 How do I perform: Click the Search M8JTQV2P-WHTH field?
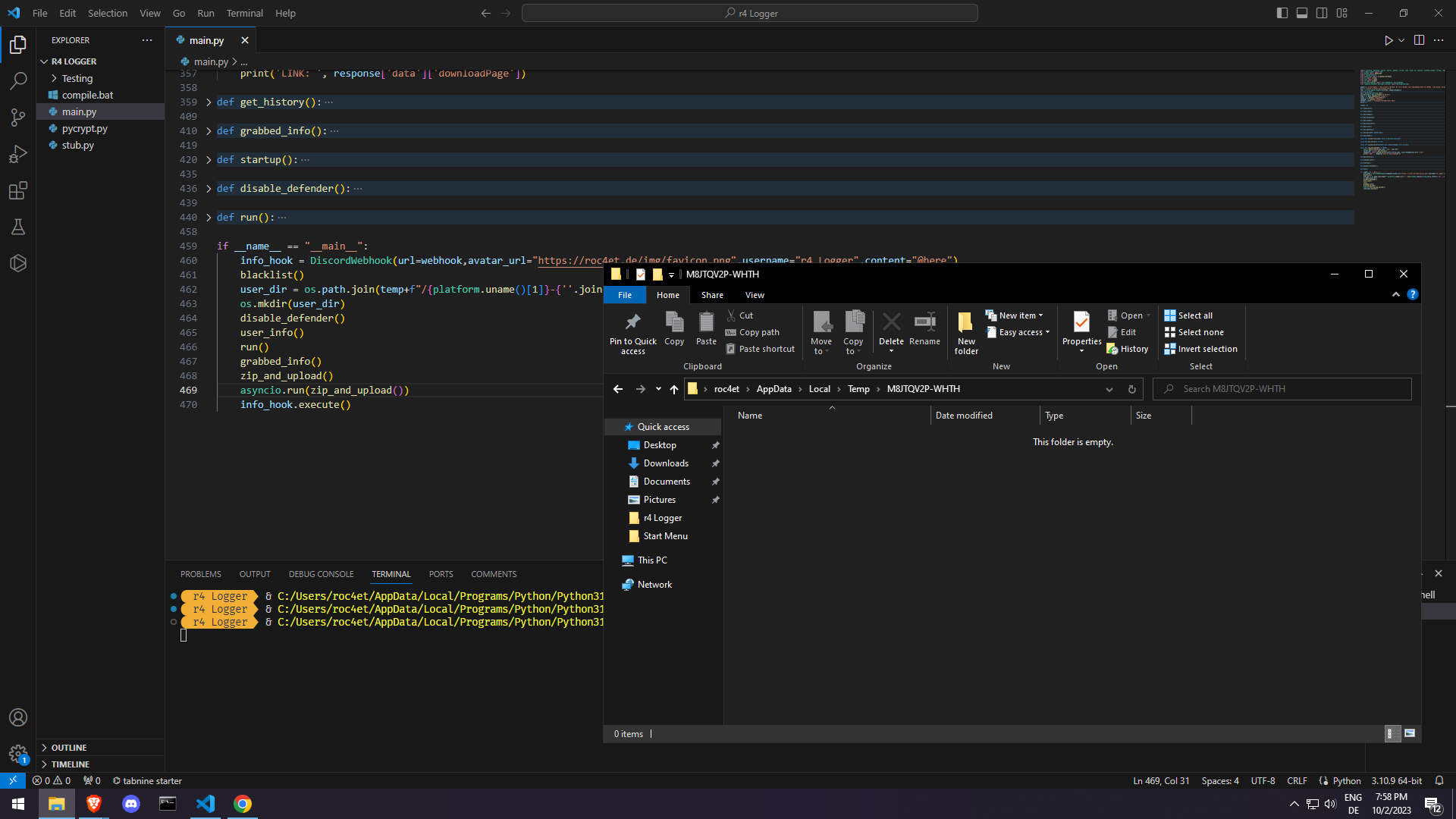point(1282,389)
